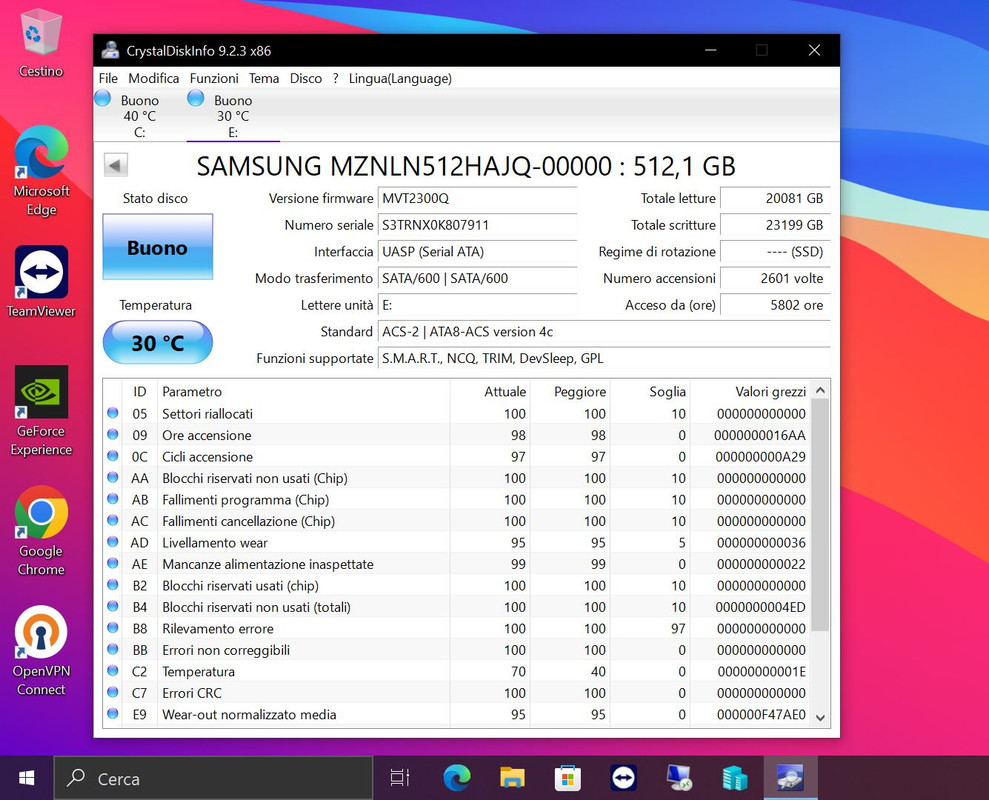Click the serial number field S3TRNX0K807911
989x800 pixels.
[x=477, y=225]
